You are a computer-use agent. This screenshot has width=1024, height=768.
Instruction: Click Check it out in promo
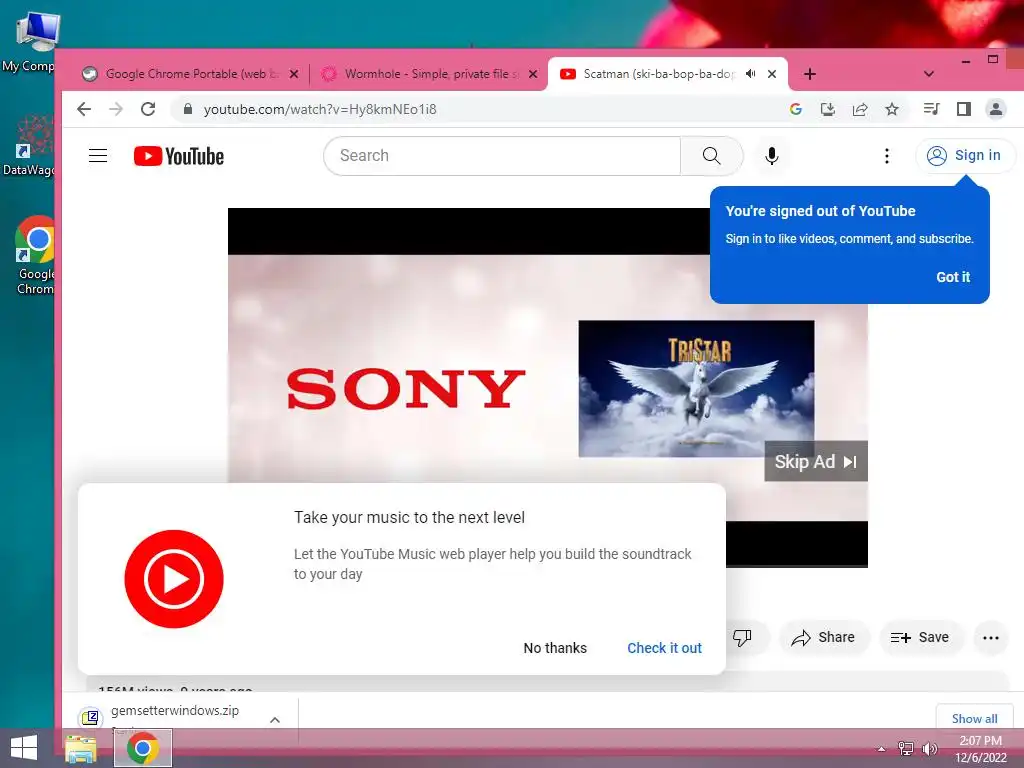pos(664,648)
